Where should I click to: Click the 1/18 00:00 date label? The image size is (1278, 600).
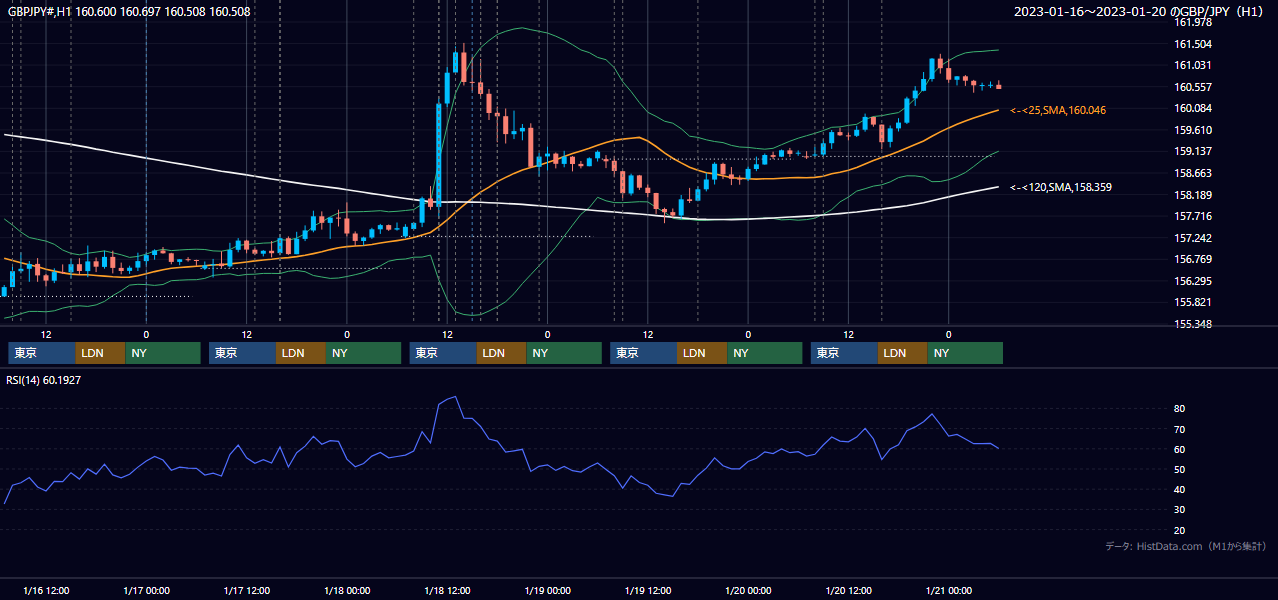pos(347,590)
